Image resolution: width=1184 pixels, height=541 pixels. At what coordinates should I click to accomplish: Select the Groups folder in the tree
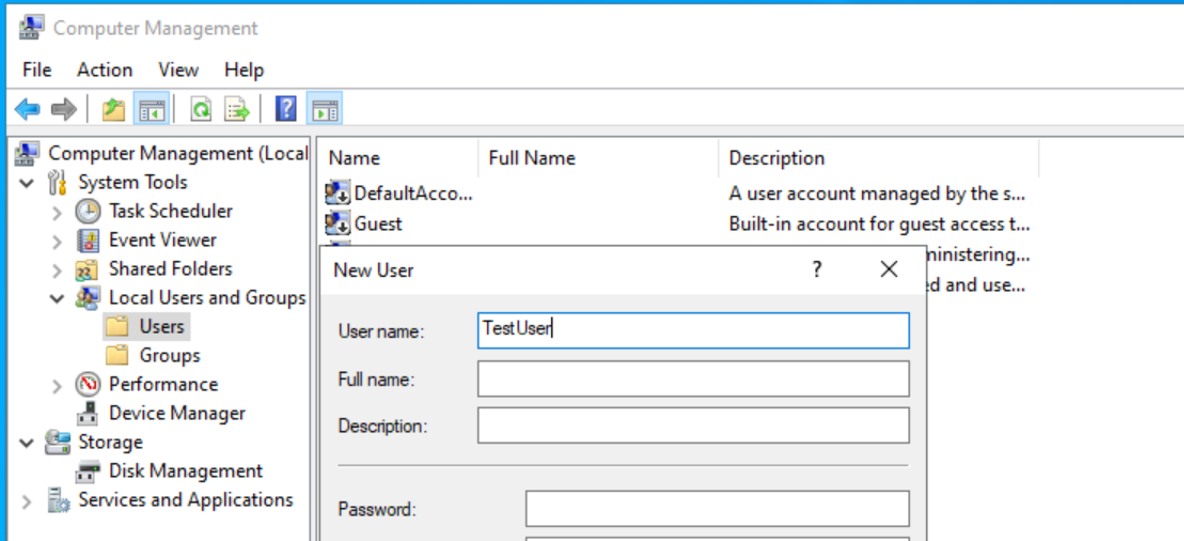click(168, 355)
